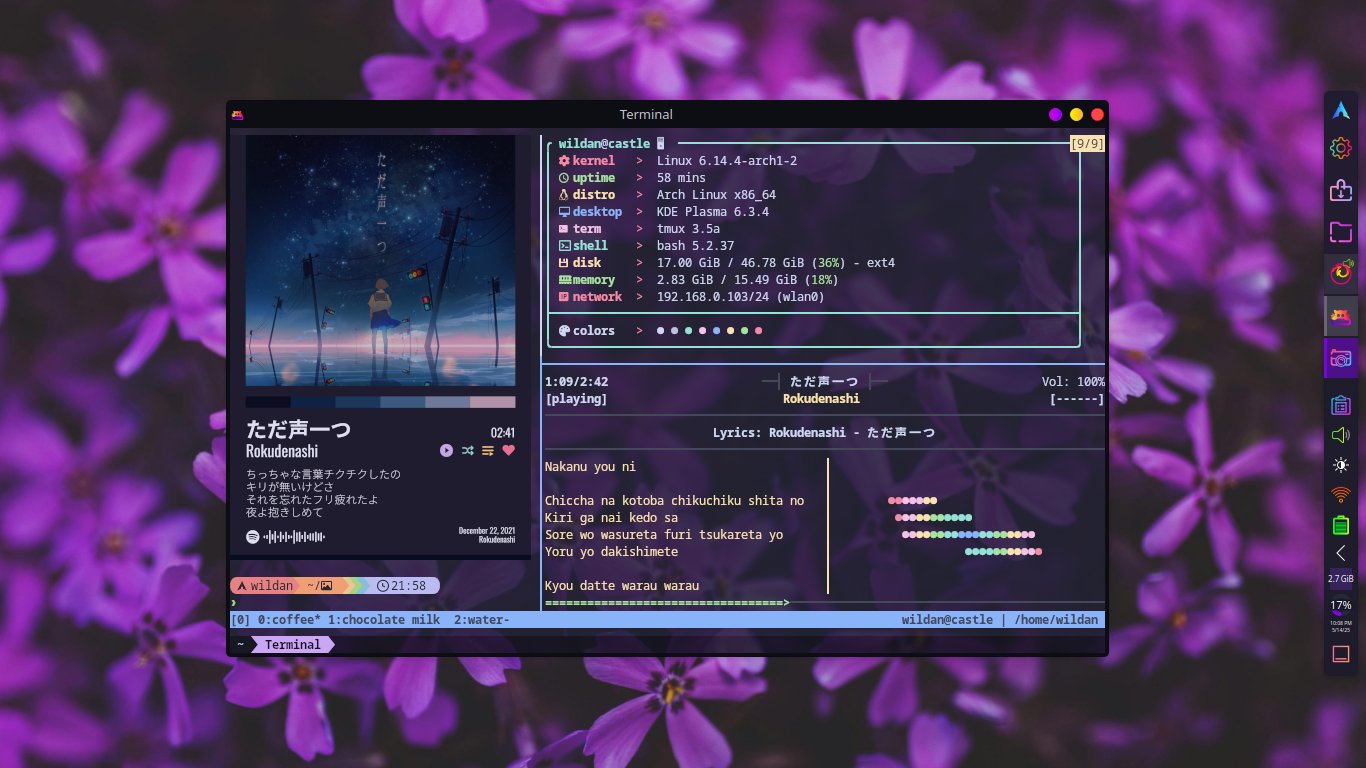1366x768 pixels.
Task: Open the software download icon in dock
Action: [1340, 190]
